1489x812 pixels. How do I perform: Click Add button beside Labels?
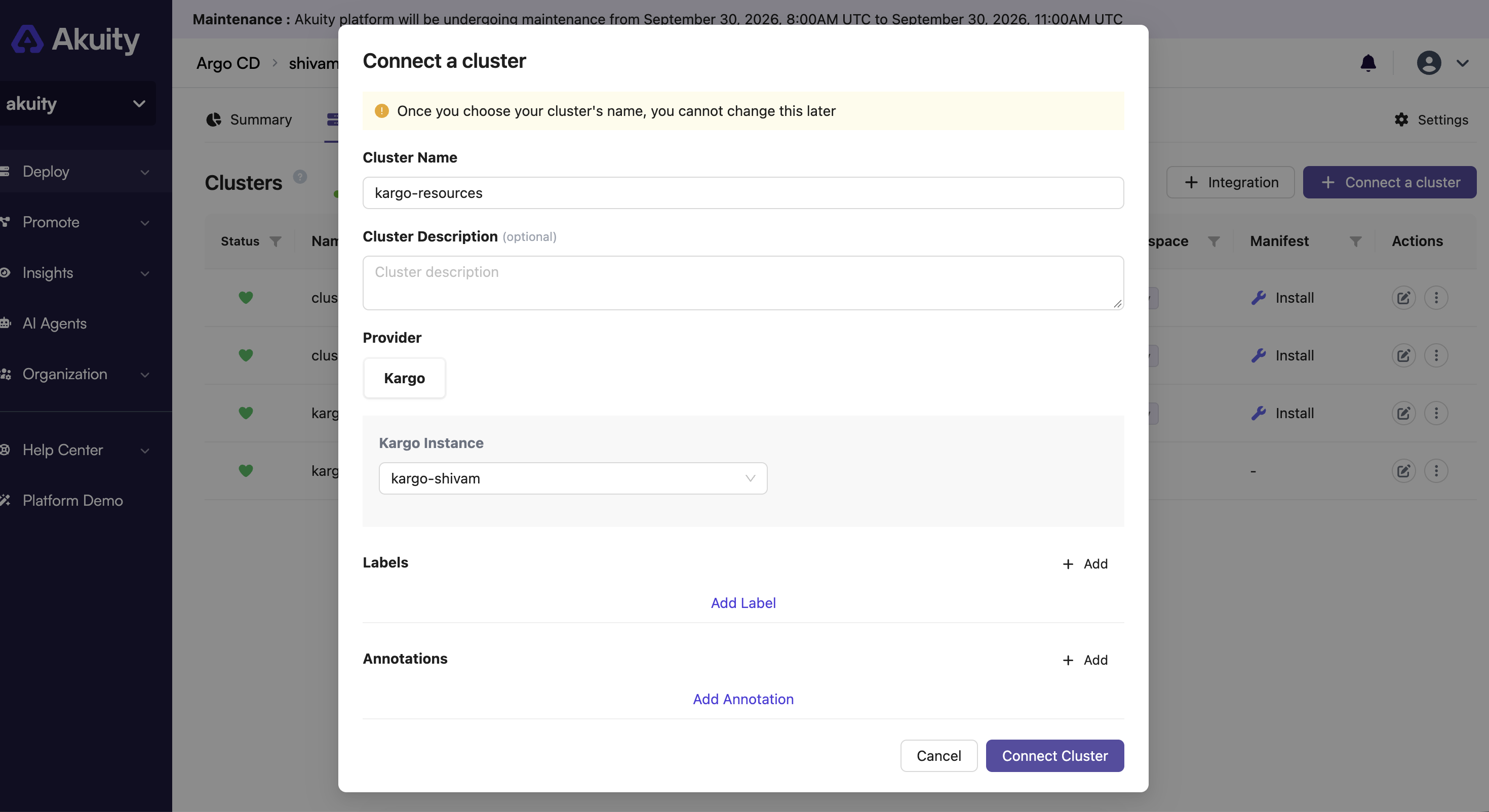pyautogui.click(x=1085, y=564)
